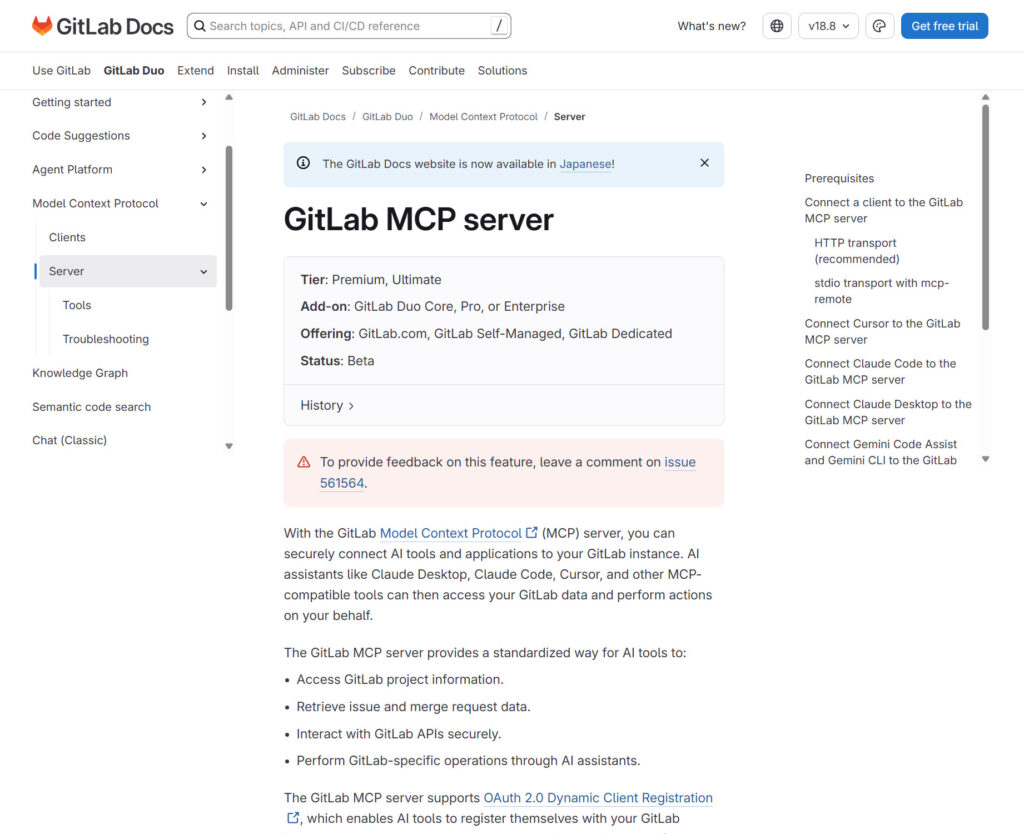Open the issue 561564 link
This screenshot has width=1024, height=834.
click(342, 483)
